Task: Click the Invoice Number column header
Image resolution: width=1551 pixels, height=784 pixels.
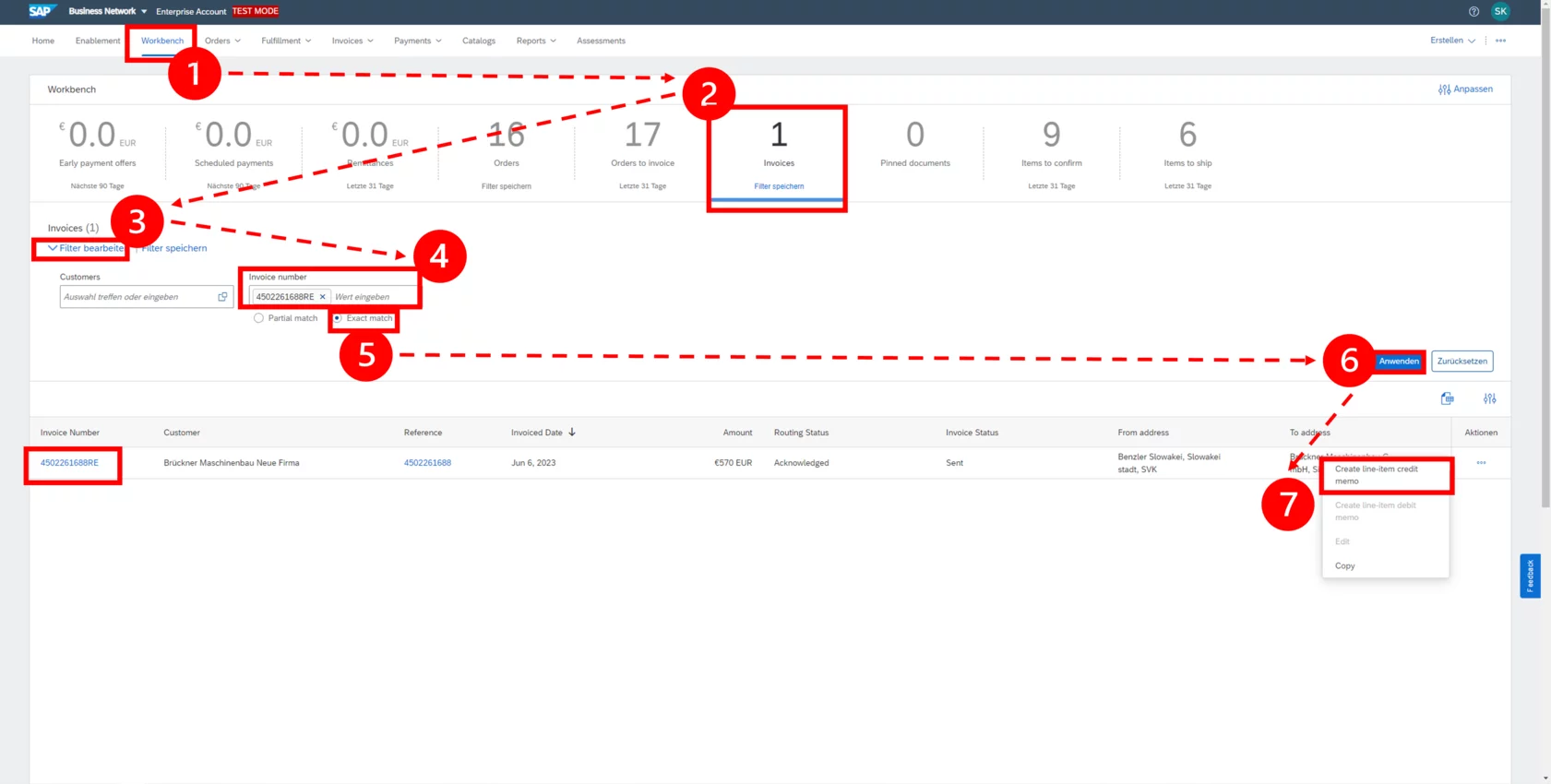Action: [70, 433]
